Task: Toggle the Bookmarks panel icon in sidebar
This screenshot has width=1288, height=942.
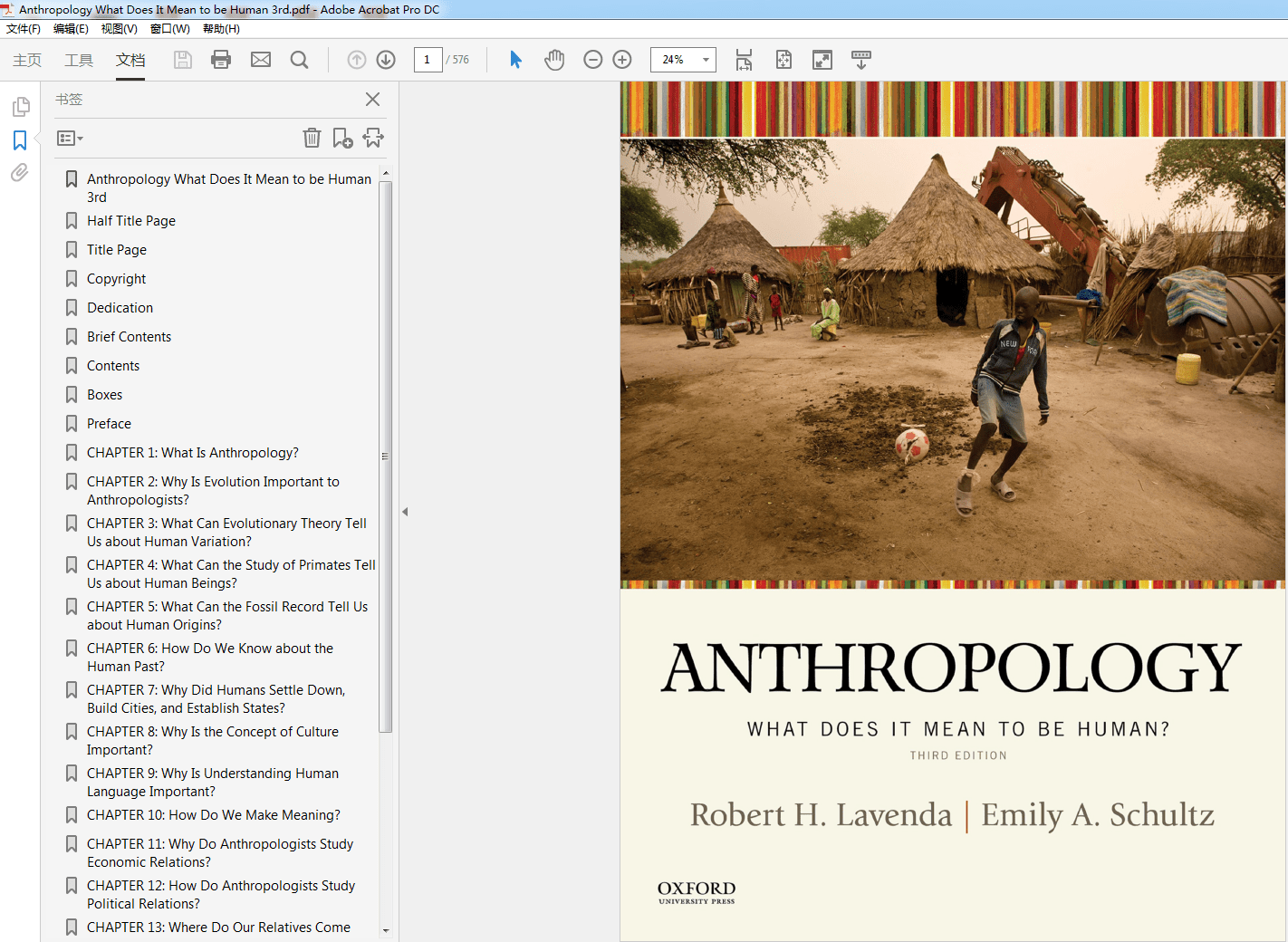Action: point(21,140)
